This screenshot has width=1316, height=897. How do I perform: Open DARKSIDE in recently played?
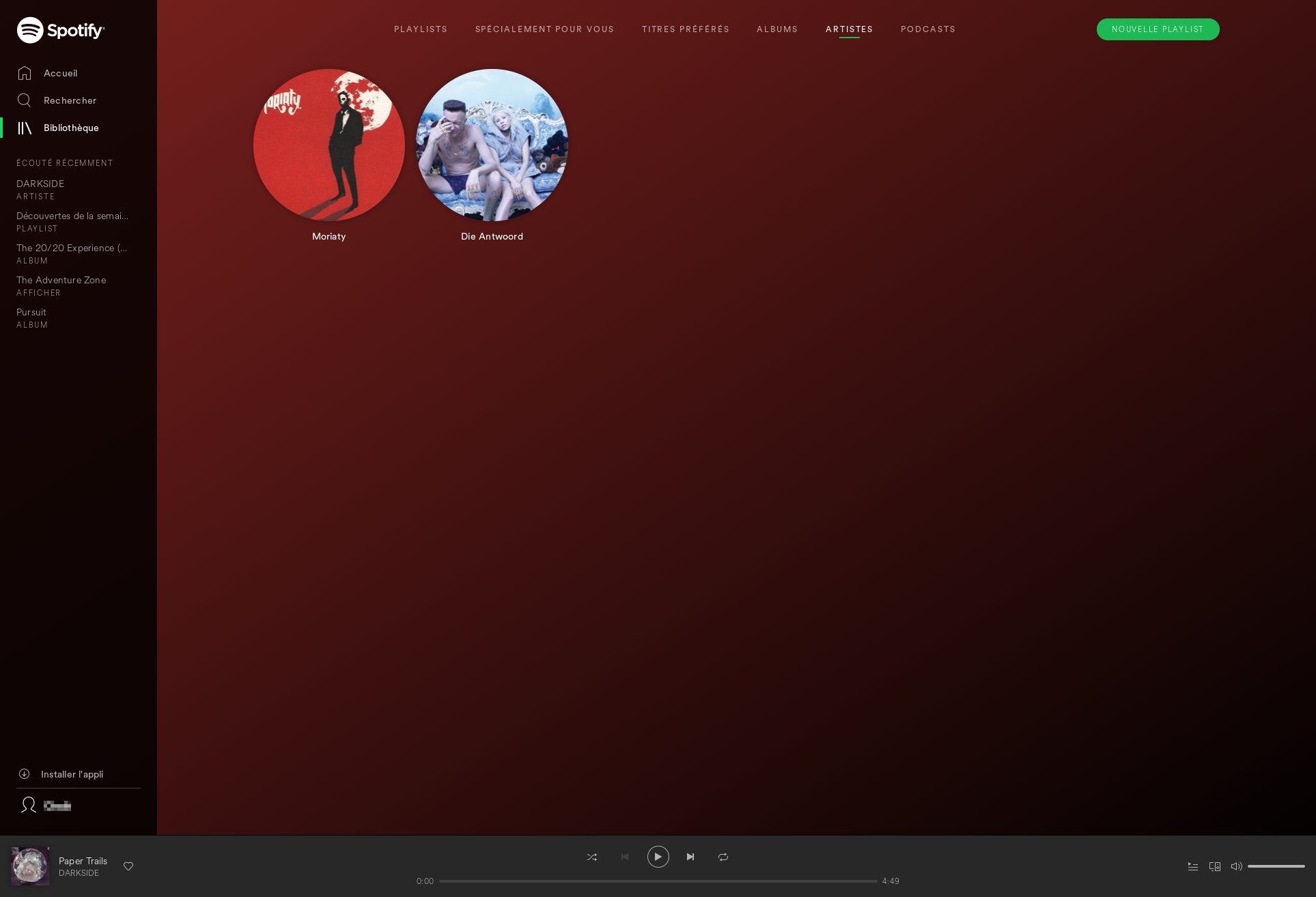click(x=40, y=184)
